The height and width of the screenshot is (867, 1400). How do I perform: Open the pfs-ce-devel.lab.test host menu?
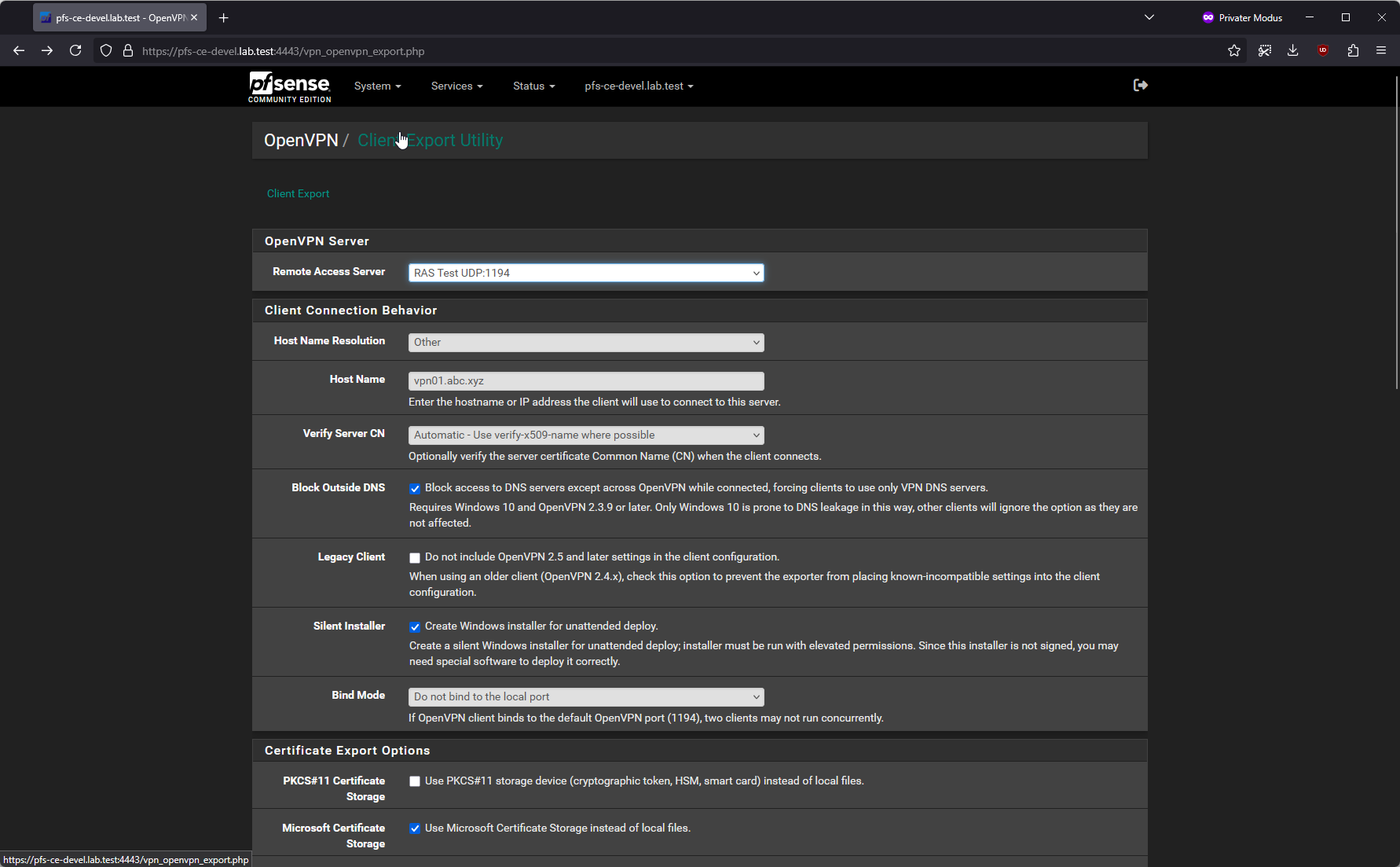(639, 86)
